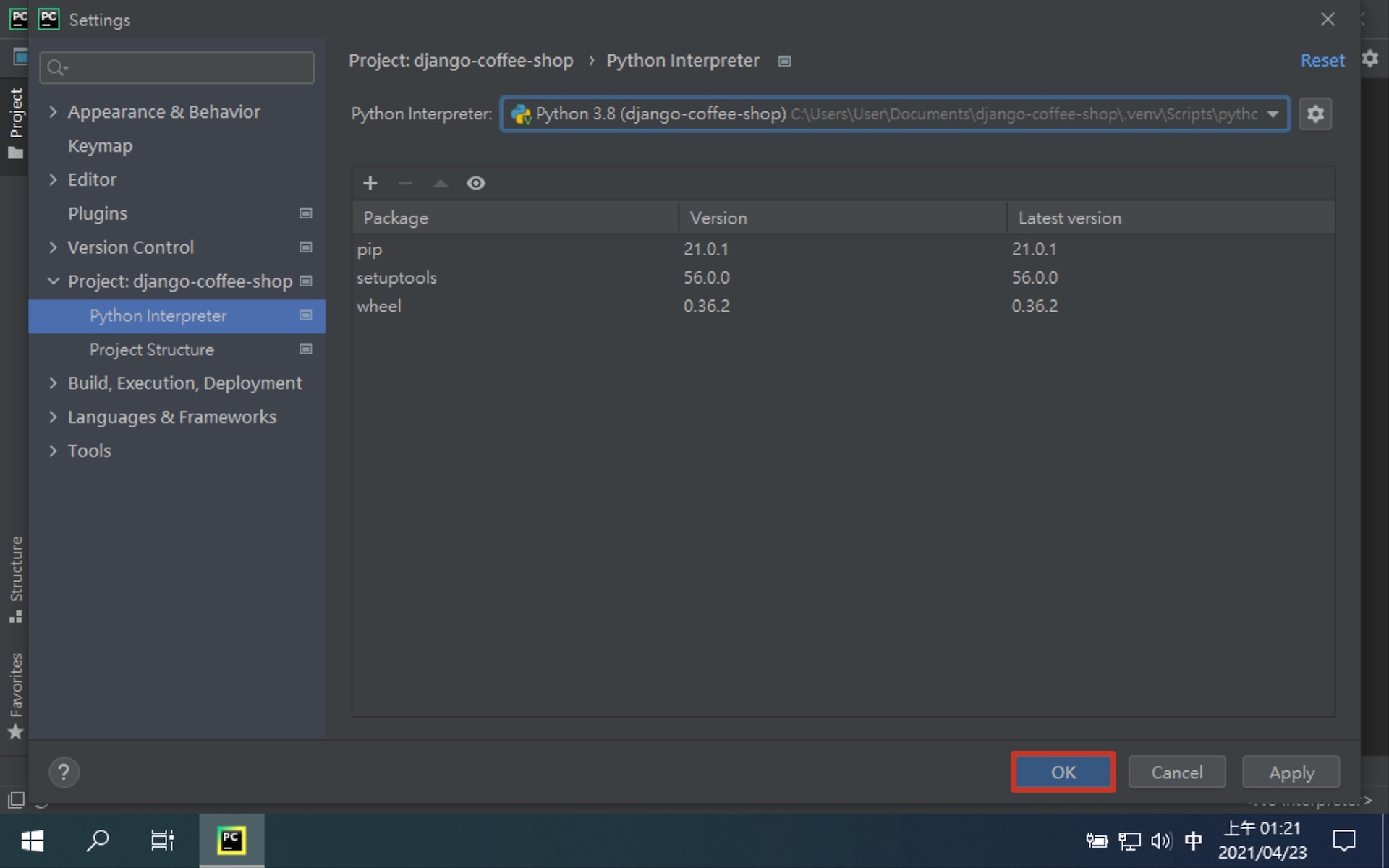Image resolution: width=1389 pixels, height=868 pixels.
Task: Click the Latest version column header
Action: pyautogui.click(x=1171, y=218)
